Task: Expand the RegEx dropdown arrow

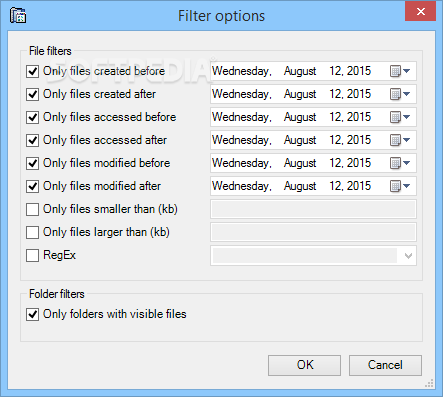Action: coord(408,256)
